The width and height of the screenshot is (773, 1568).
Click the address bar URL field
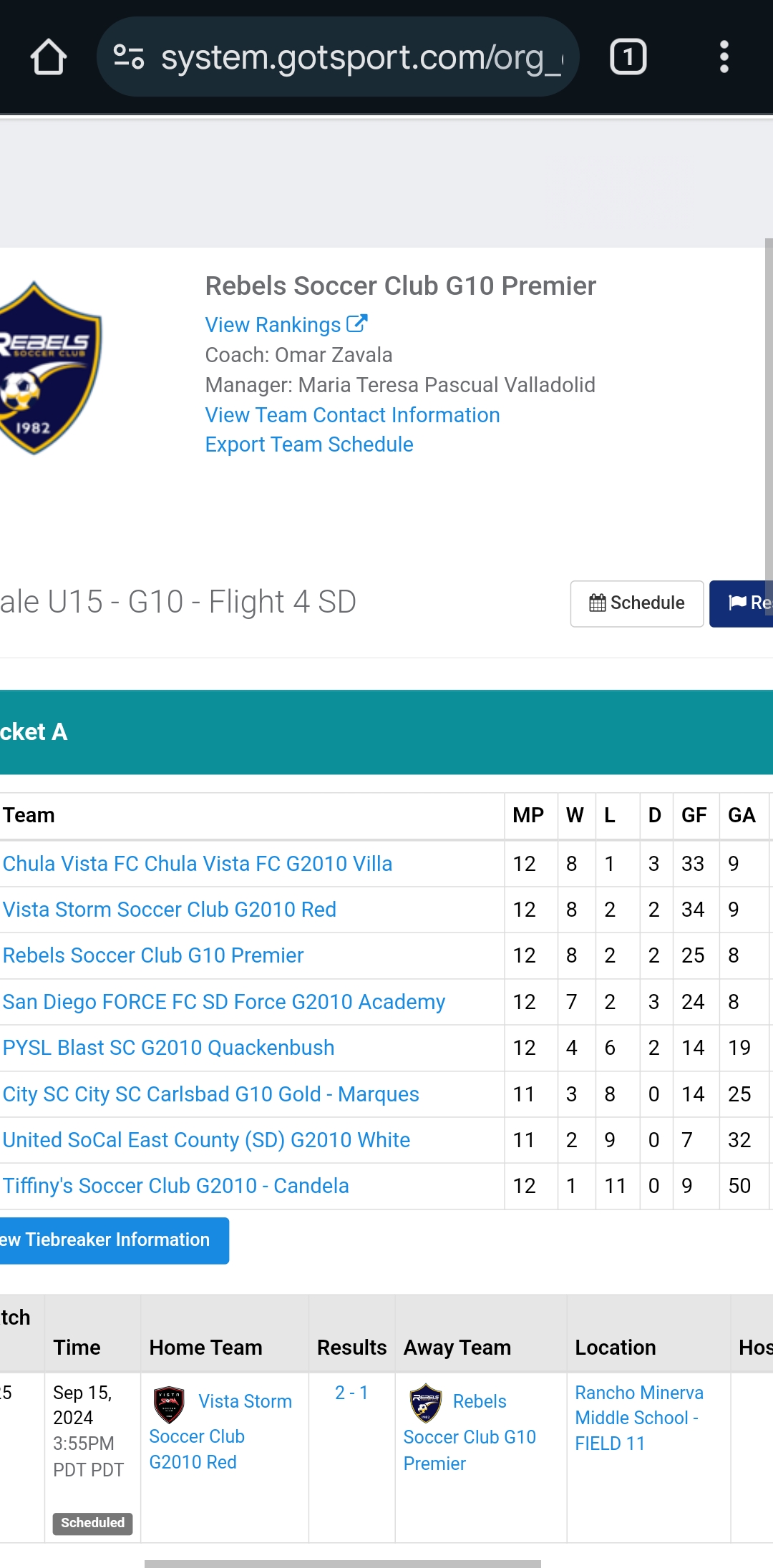[x=358, y=57]
